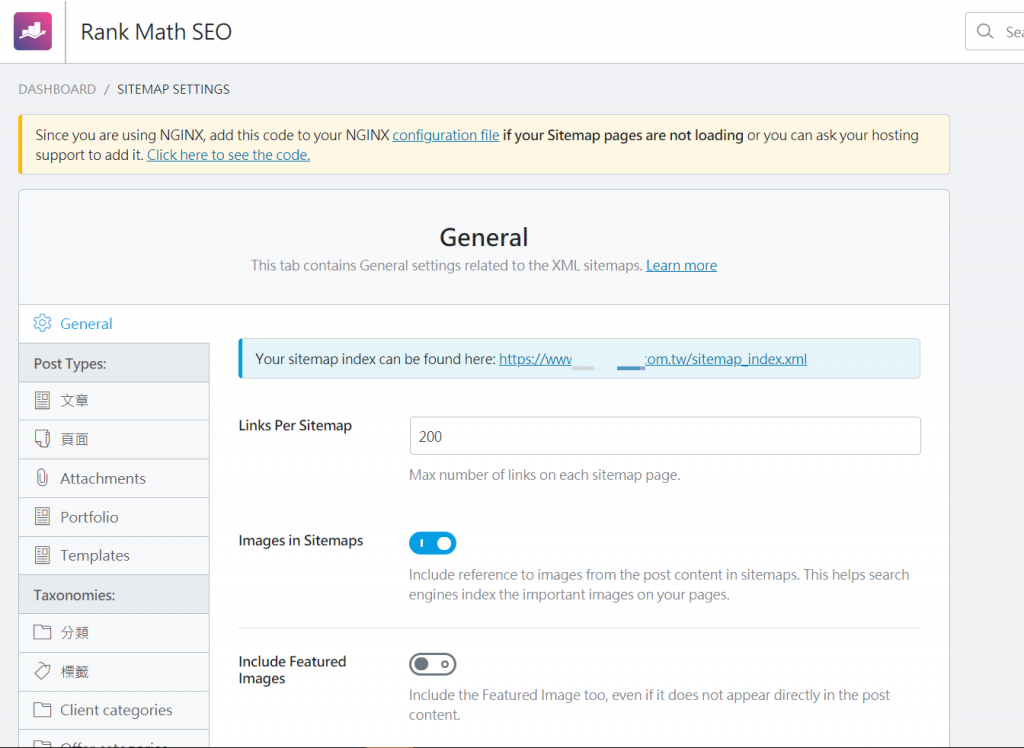Disable the Images in Sitemaps toggle

(432, 543)
